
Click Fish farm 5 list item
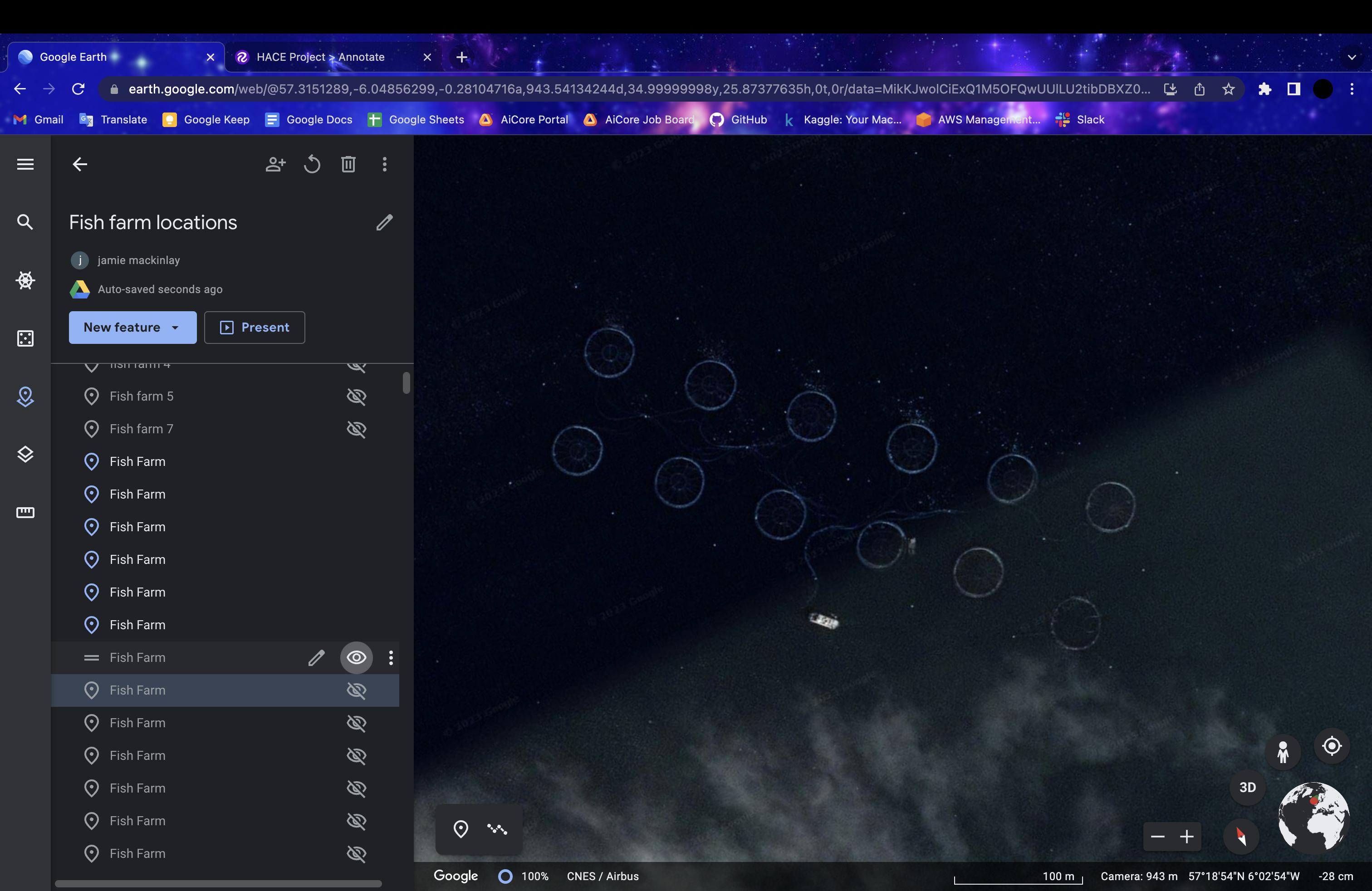[x=225, y=397]
